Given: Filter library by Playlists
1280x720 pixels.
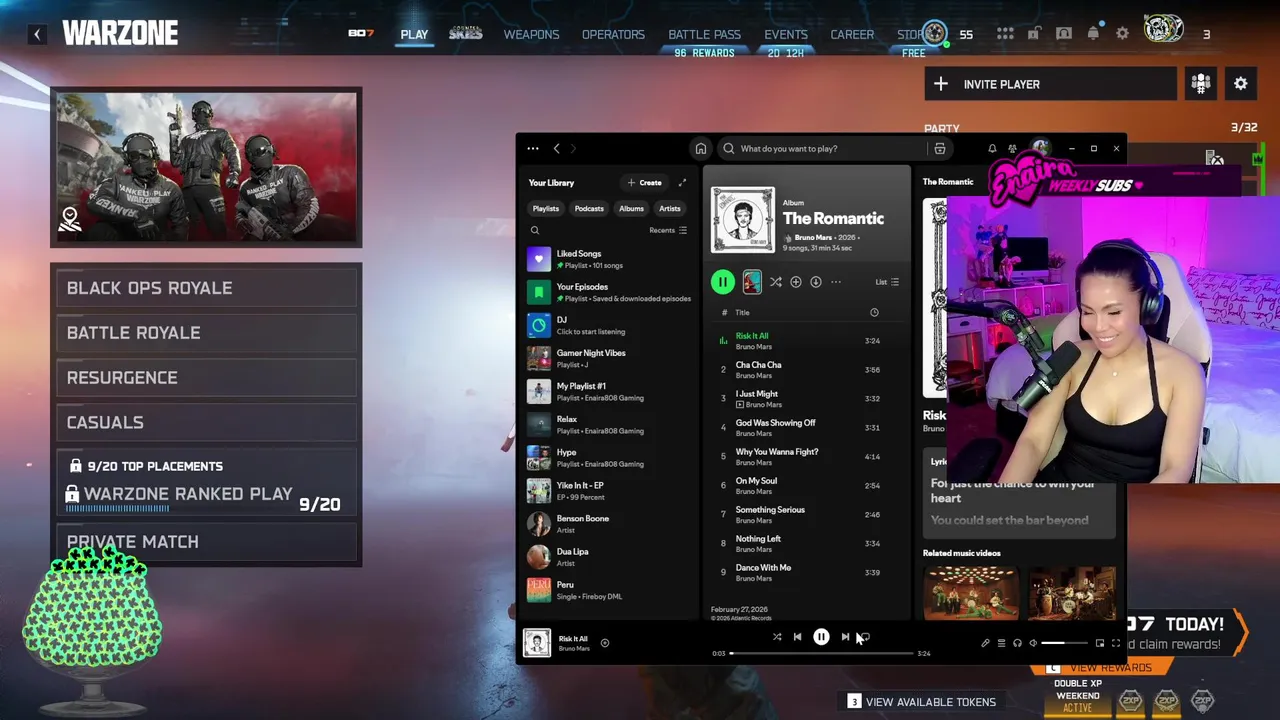Looking at the screenshot, I should coord(546,209).
